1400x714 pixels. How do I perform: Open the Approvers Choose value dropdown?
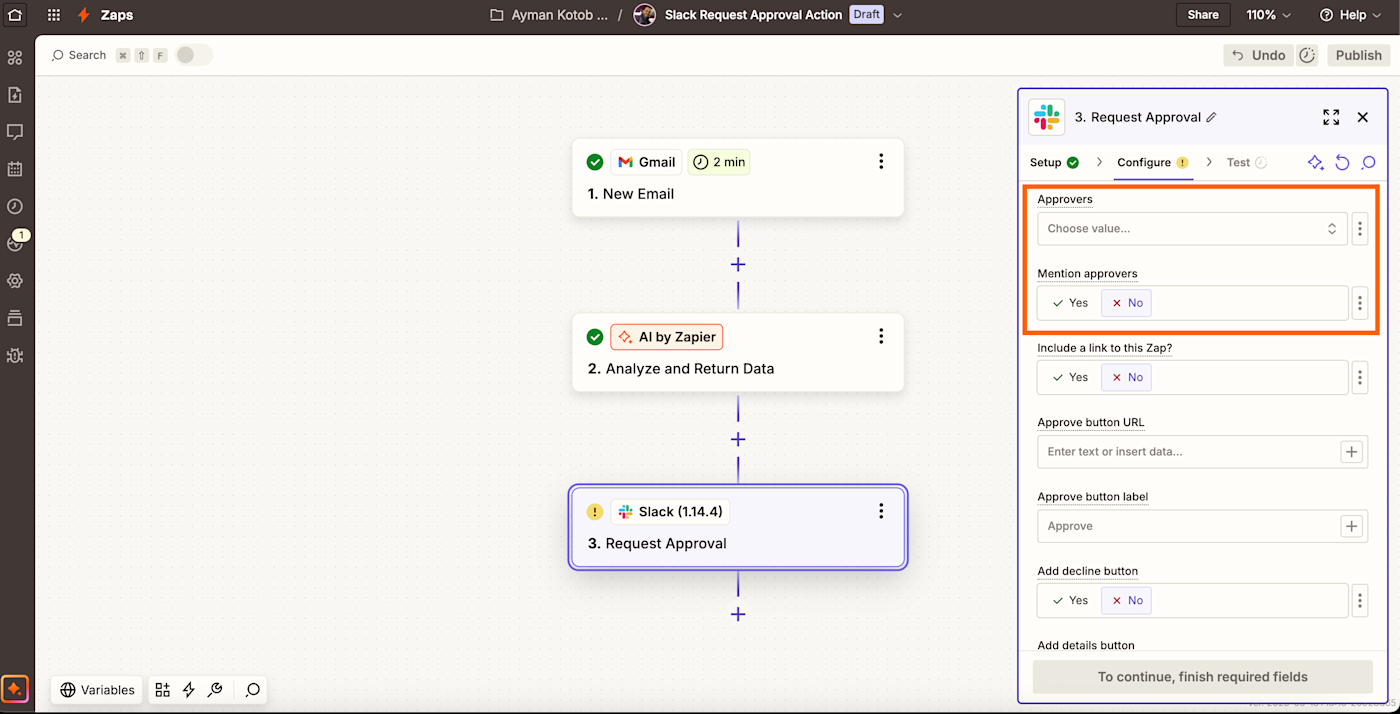[1192, 229]
